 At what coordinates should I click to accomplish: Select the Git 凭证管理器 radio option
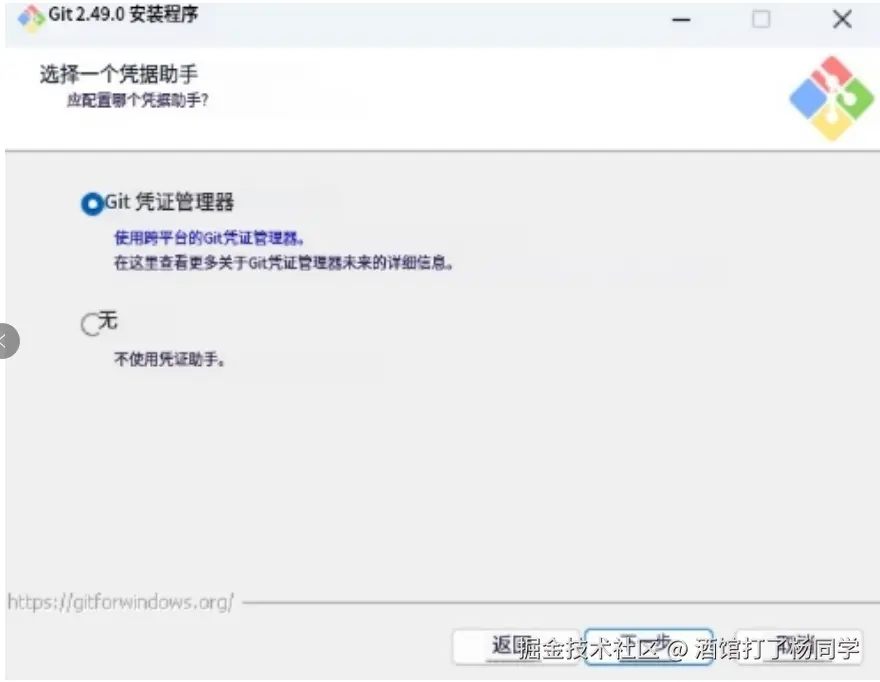pos(93,203)
